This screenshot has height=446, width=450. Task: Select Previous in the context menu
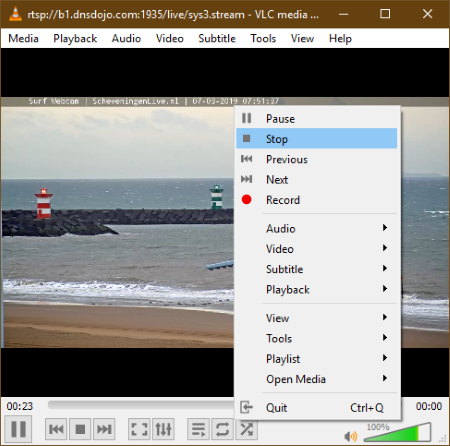click(x=317, y=159)
